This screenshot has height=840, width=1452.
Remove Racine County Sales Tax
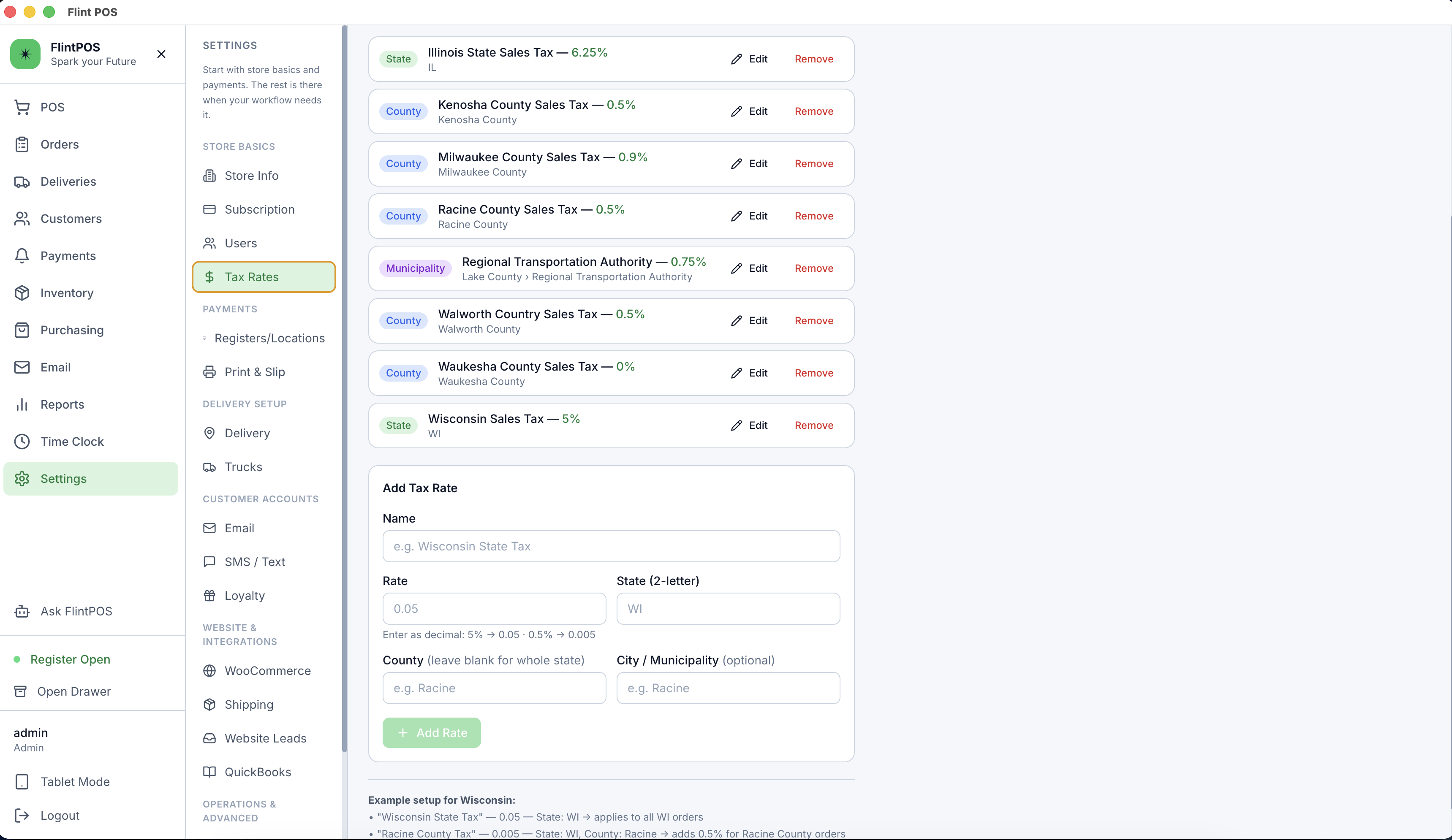point(813,216)
